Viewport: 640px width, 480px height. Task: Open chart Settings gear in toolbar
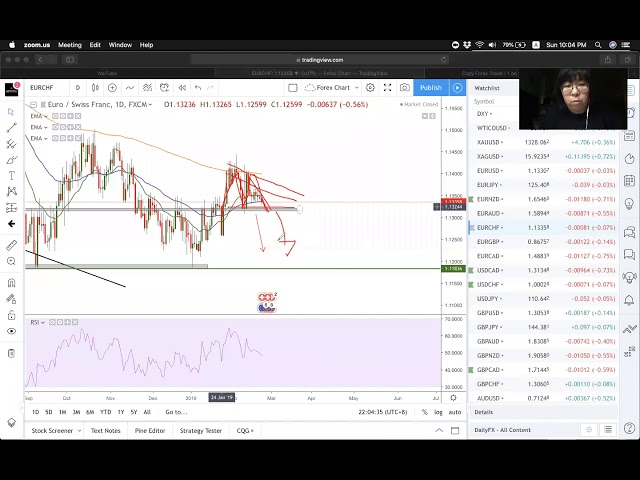coord(370,88)
